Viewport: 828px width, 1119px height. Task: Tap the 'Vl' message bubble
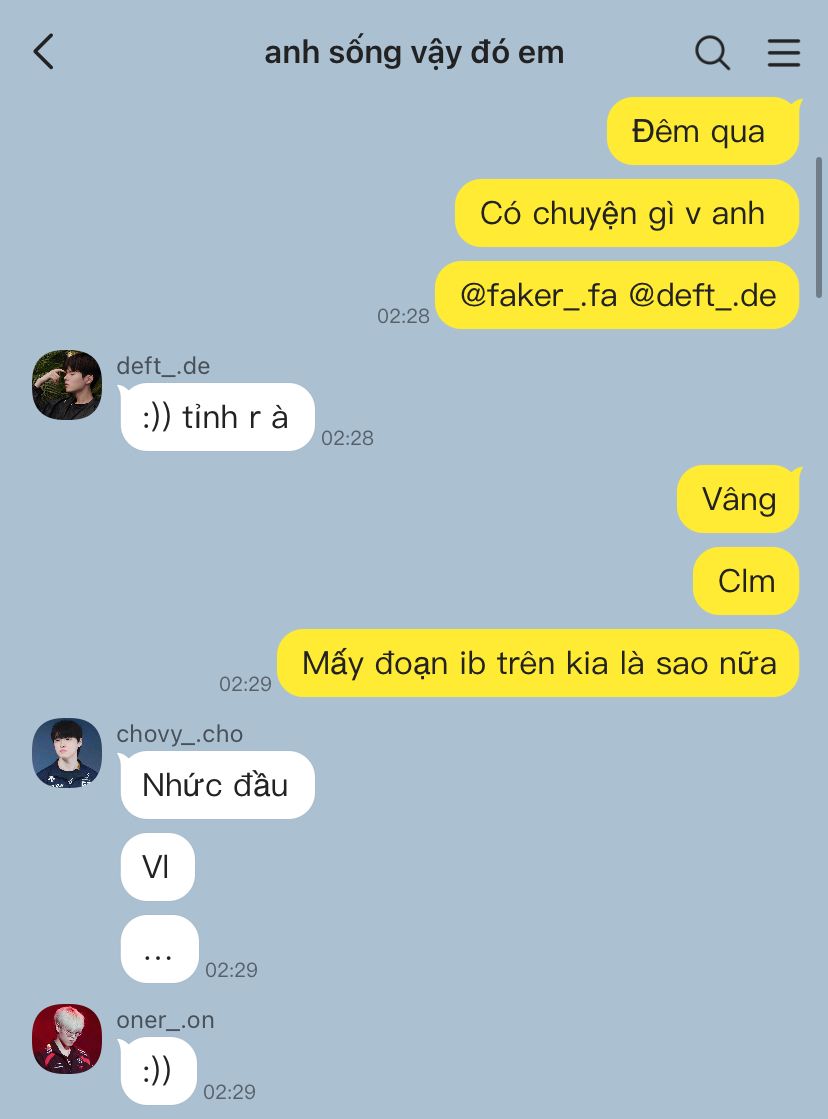(x=157, y=867)
